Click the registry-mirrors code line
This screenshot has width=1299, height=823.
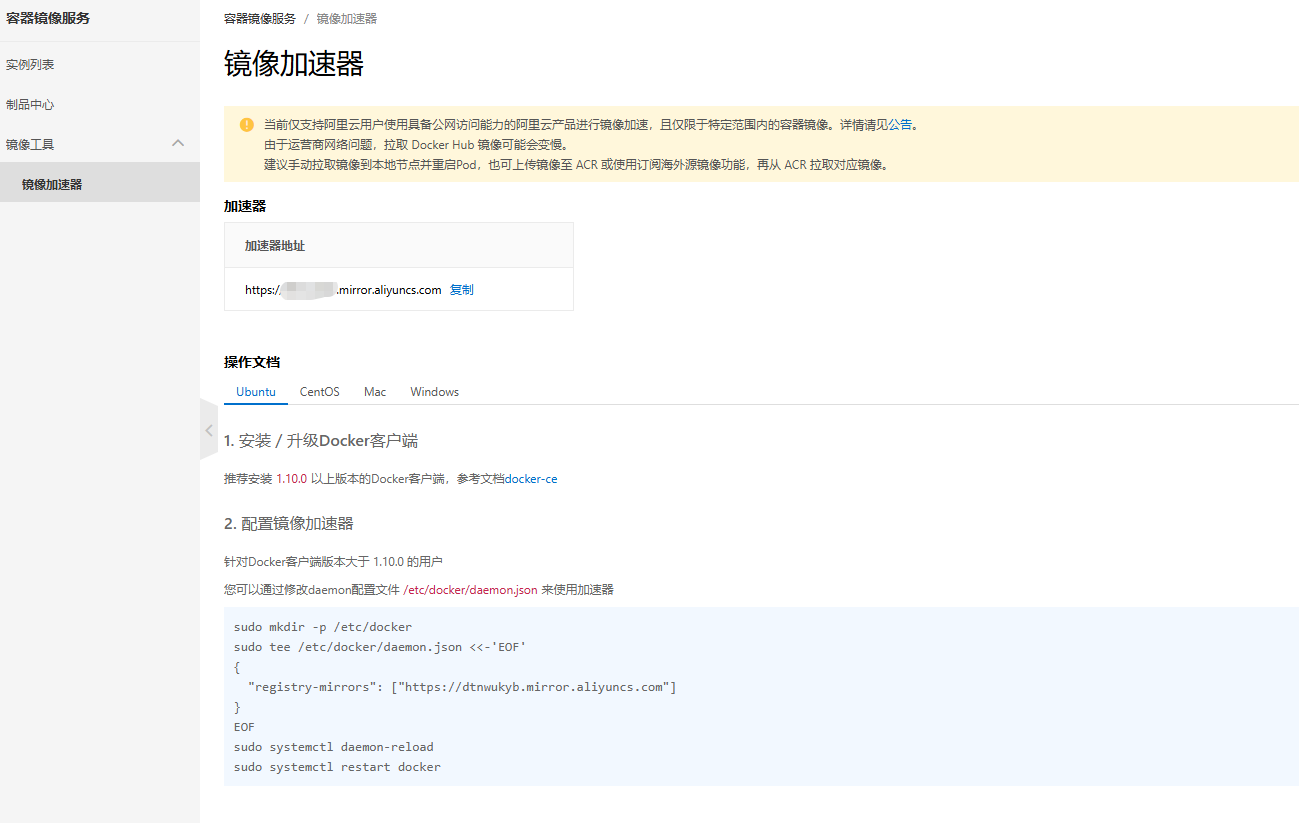tap(462, 687)
